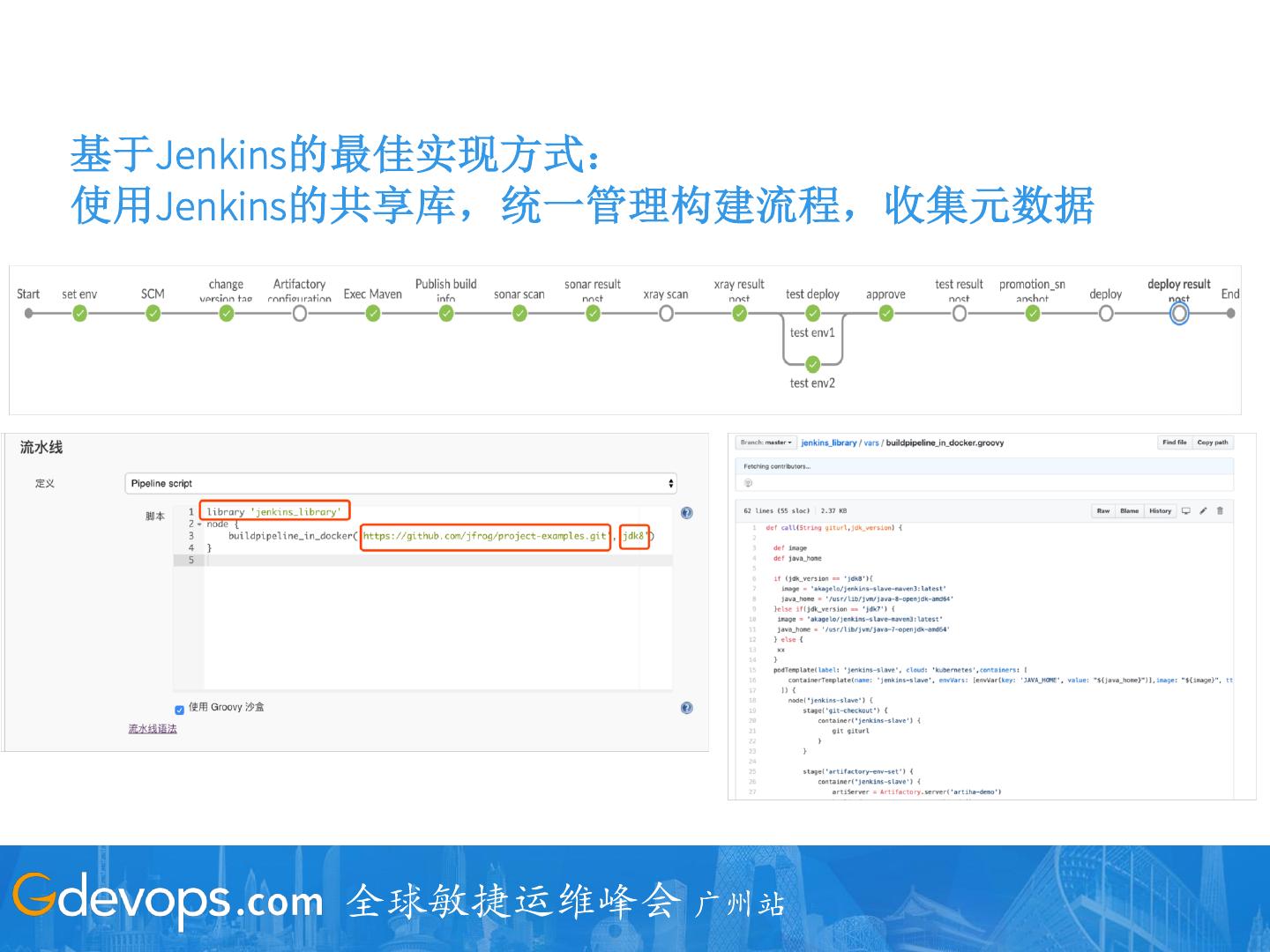Select the green check node below 'set env'

80,313
